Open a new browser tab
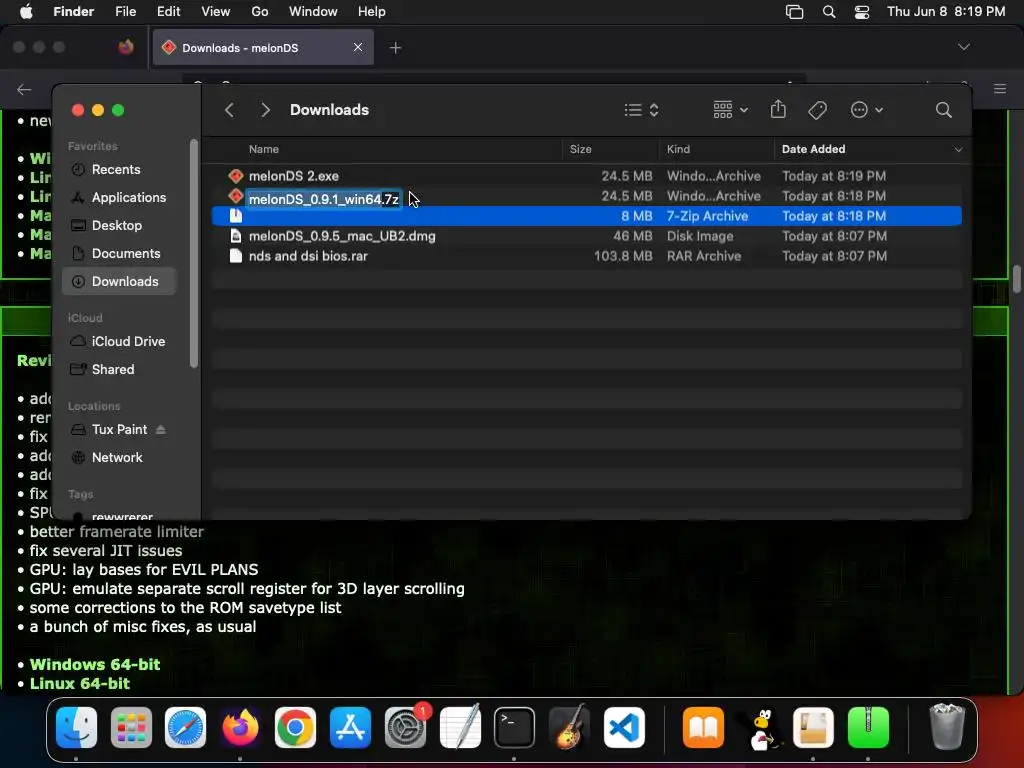This screenshot has height=768, width=1024. tap(395, 48)
